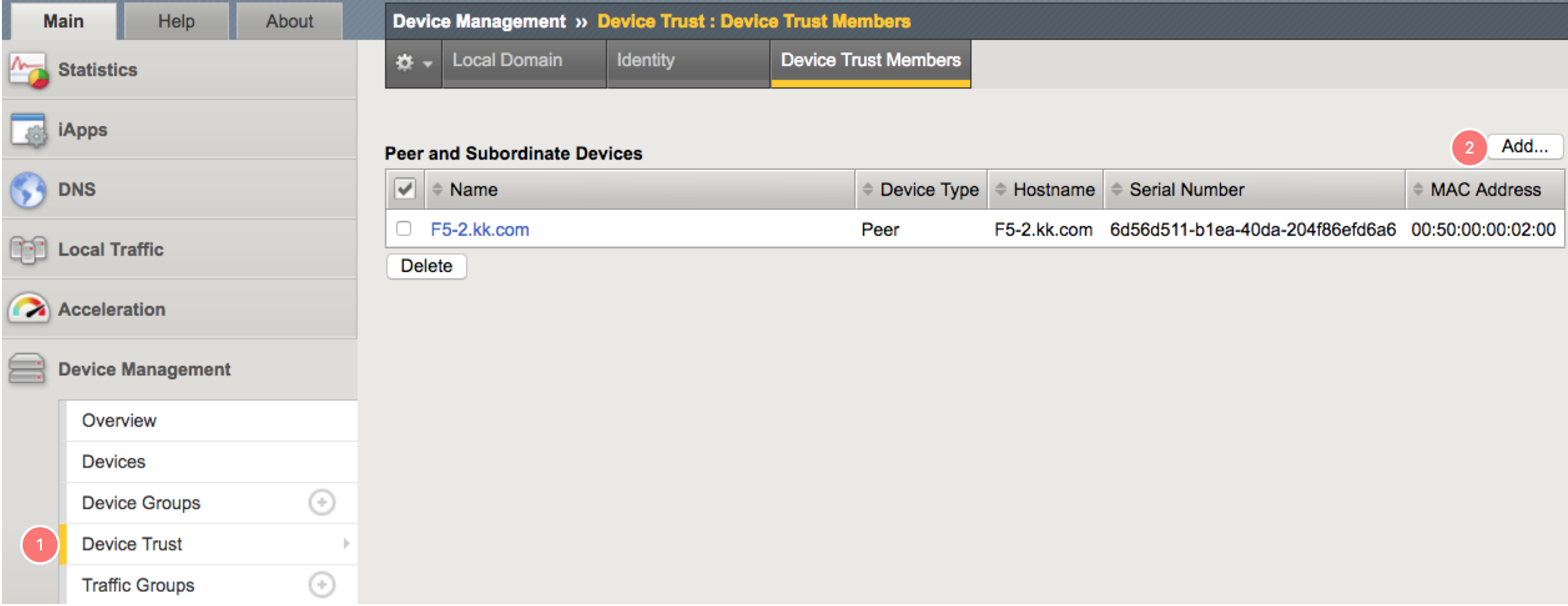Screen dimensions: 1568x606
Task: Open the Help tab
Action: pos(176,21)
